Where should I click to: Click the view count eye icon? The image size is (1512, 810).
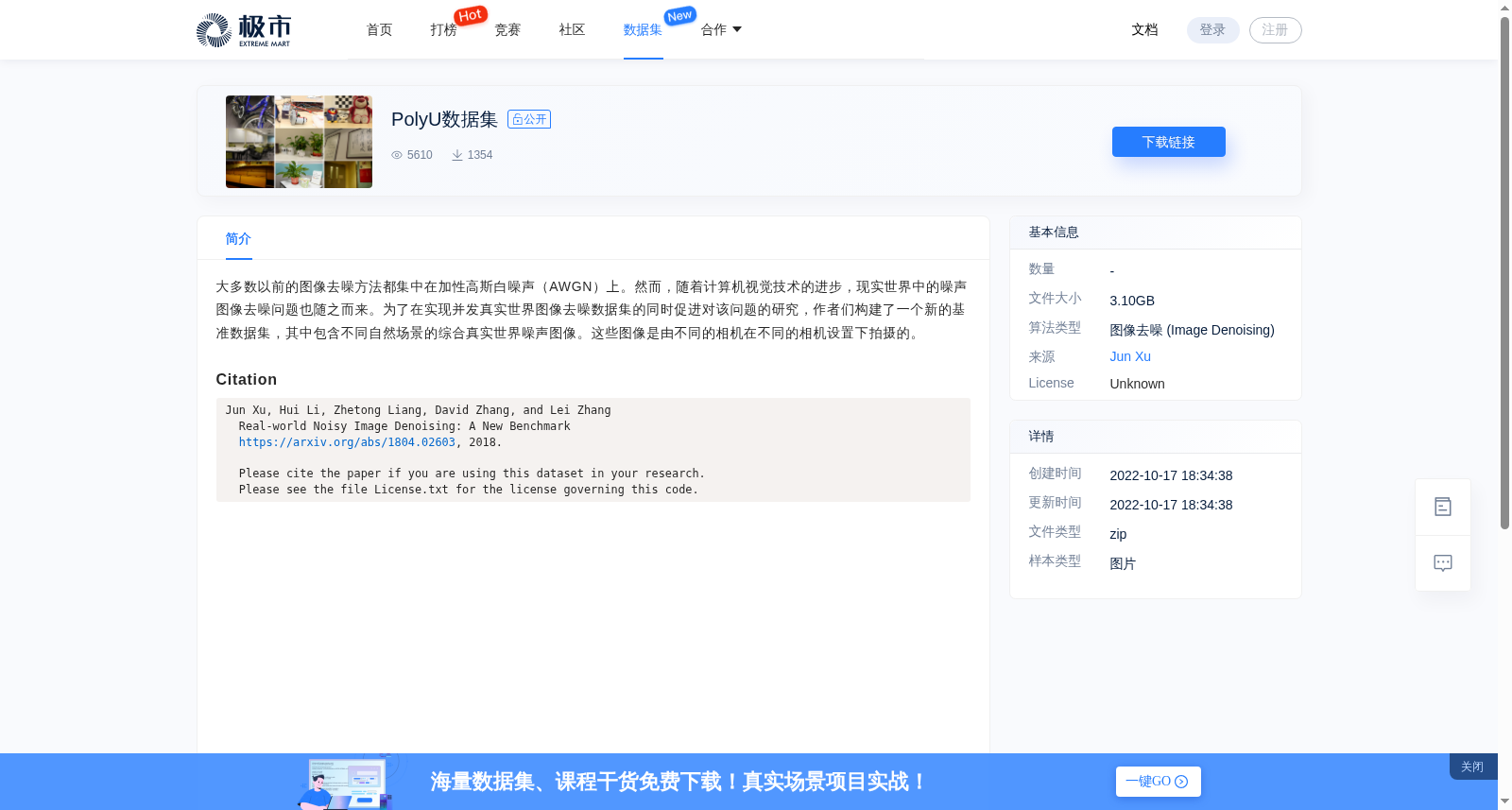tap(397, 155)
